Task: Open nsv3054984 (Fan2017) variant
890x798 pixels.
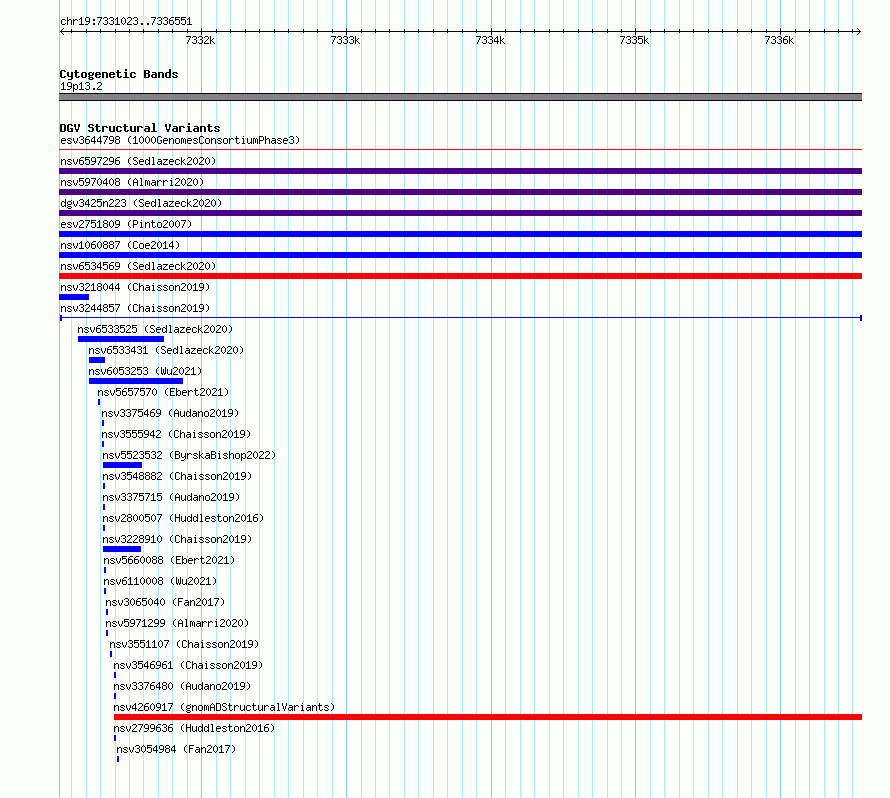Action: [176, 749]
